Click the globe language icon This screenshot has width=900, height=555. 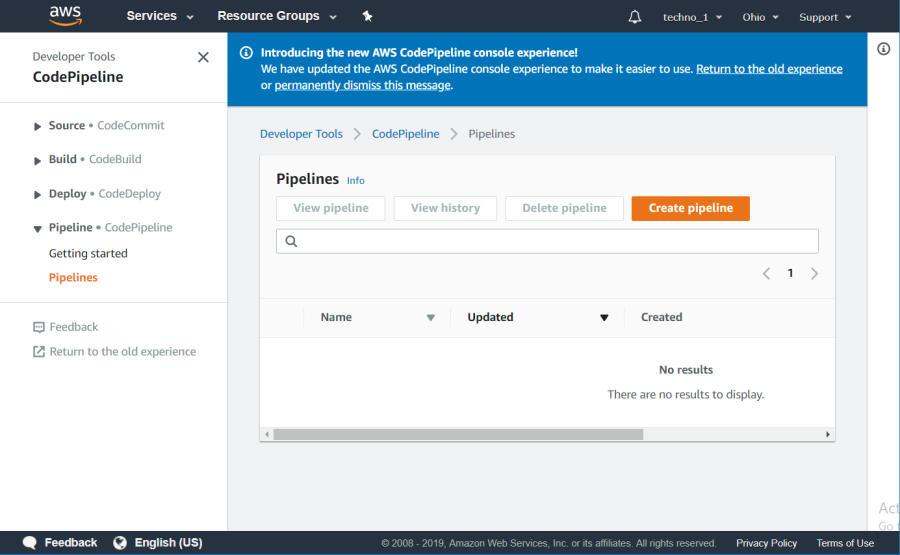pyautogui.click(x=120, y=542)
